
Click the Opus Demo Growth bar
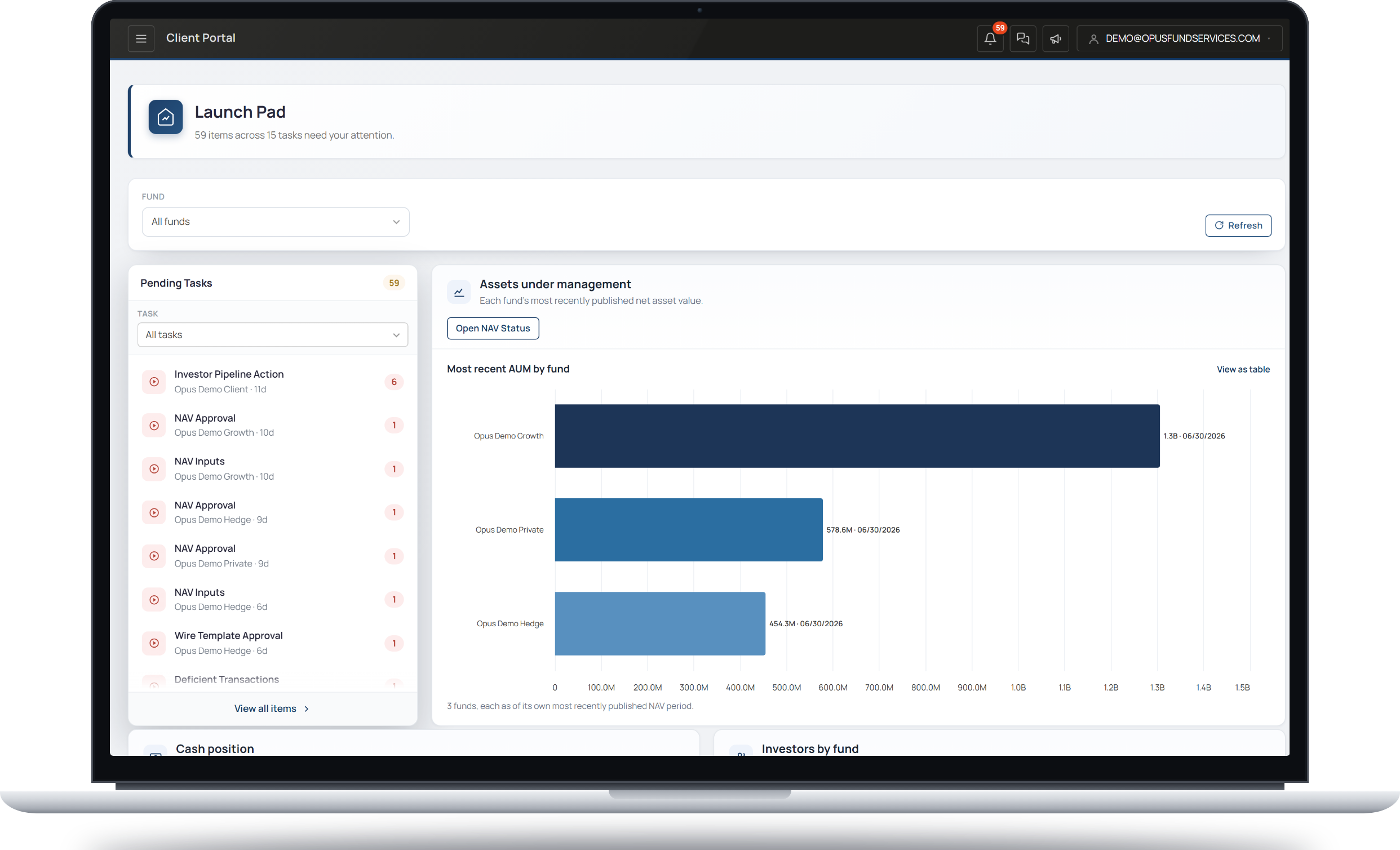pyautogui.click(x=857, y=436)
